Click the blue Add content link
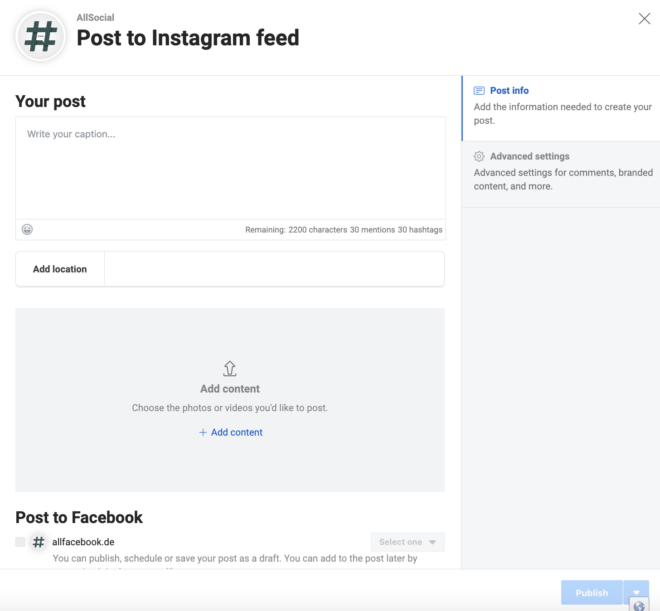The height and width of the screenshot is (611, 660). point(237,432)
